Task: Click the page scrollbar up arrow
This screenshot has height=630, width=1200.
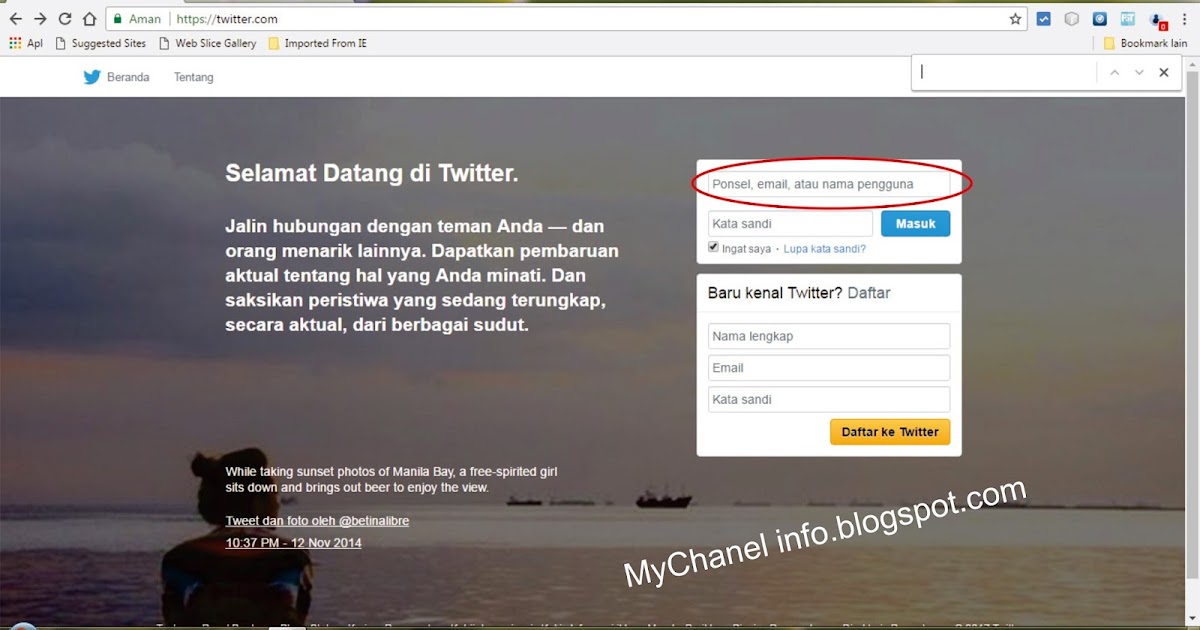Action: (1192, 64)
